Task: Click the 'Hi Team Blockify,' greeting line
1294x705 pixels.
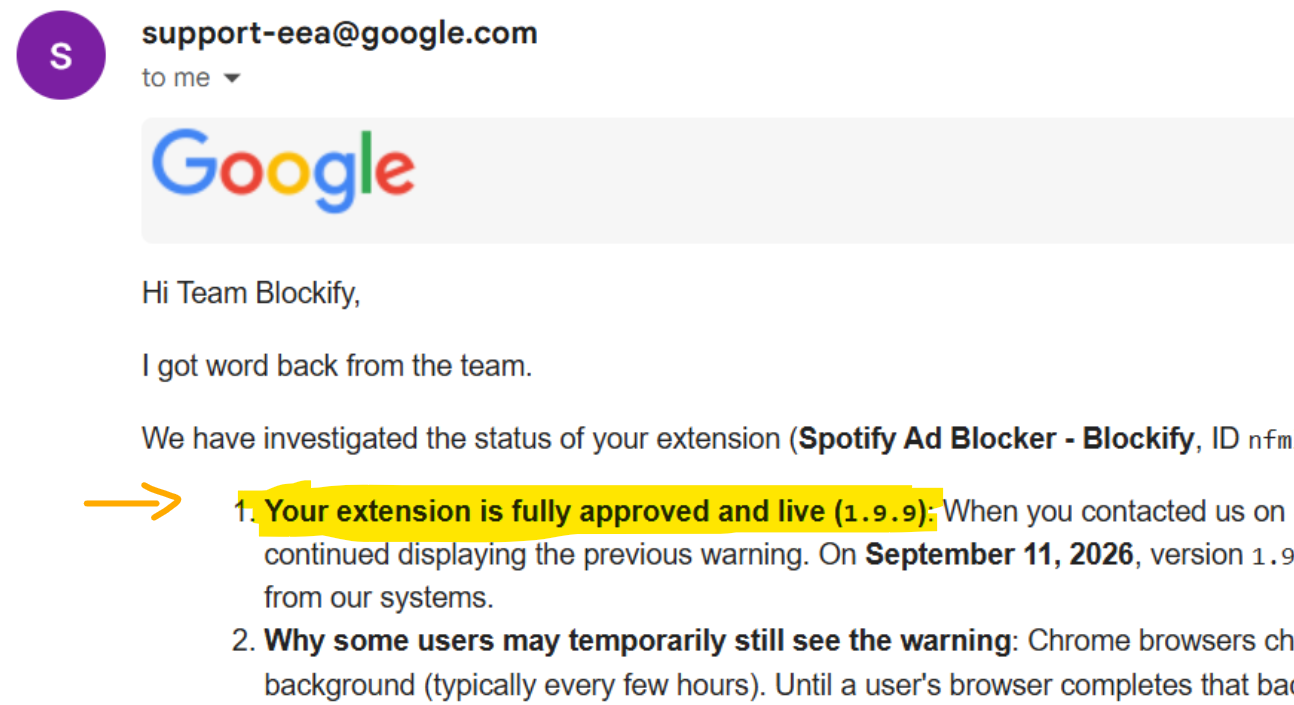Action: coord(251,294)
